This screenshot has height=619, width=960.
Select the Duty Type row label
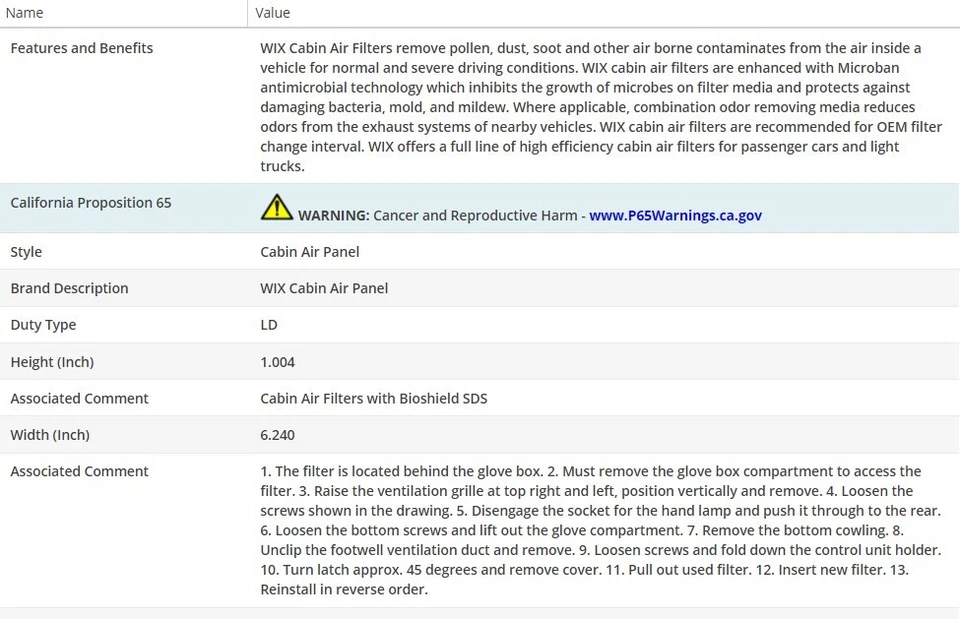43,325
